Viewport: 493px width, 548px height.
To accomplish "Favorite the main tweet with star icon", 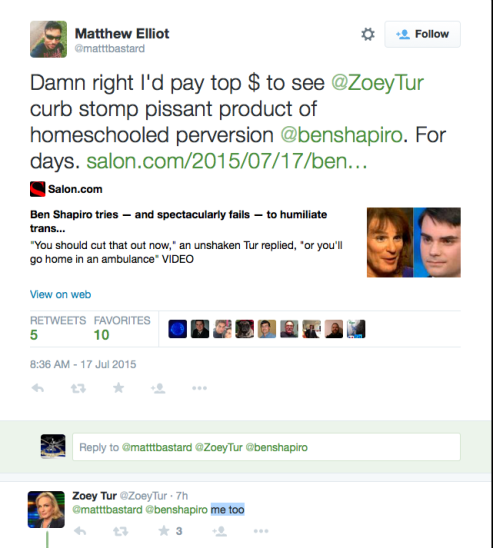I will coord(118,388).
